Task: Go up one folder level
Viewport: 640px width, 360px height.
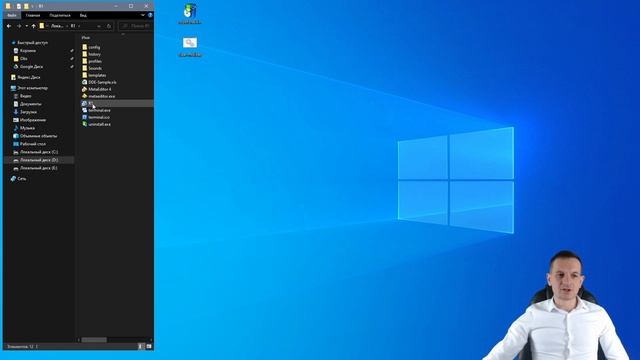Action: point(33,26)
